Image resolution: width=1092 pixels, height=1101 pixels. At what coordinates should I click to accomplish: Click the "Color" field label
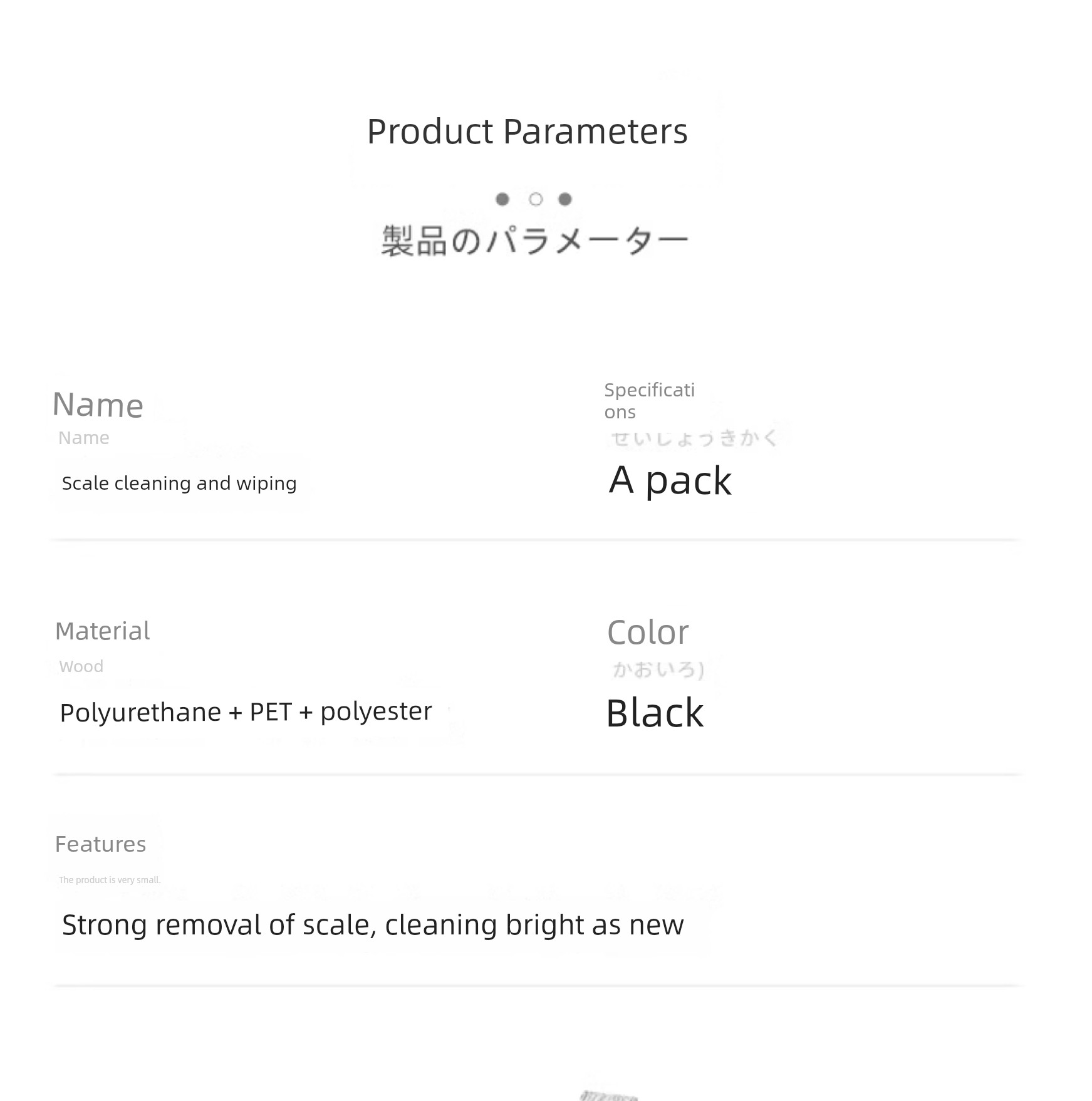click(x=648, y=633)
